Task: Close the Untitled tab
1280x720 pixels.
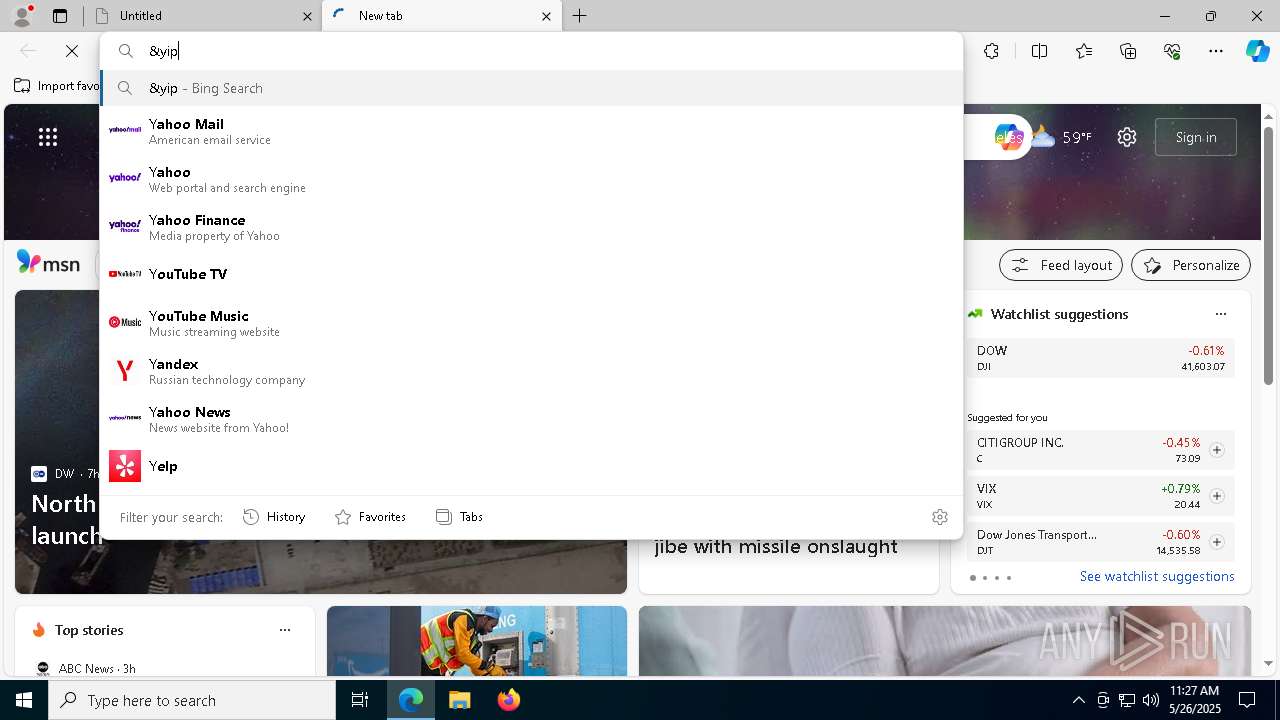Action: coord(307,16)
